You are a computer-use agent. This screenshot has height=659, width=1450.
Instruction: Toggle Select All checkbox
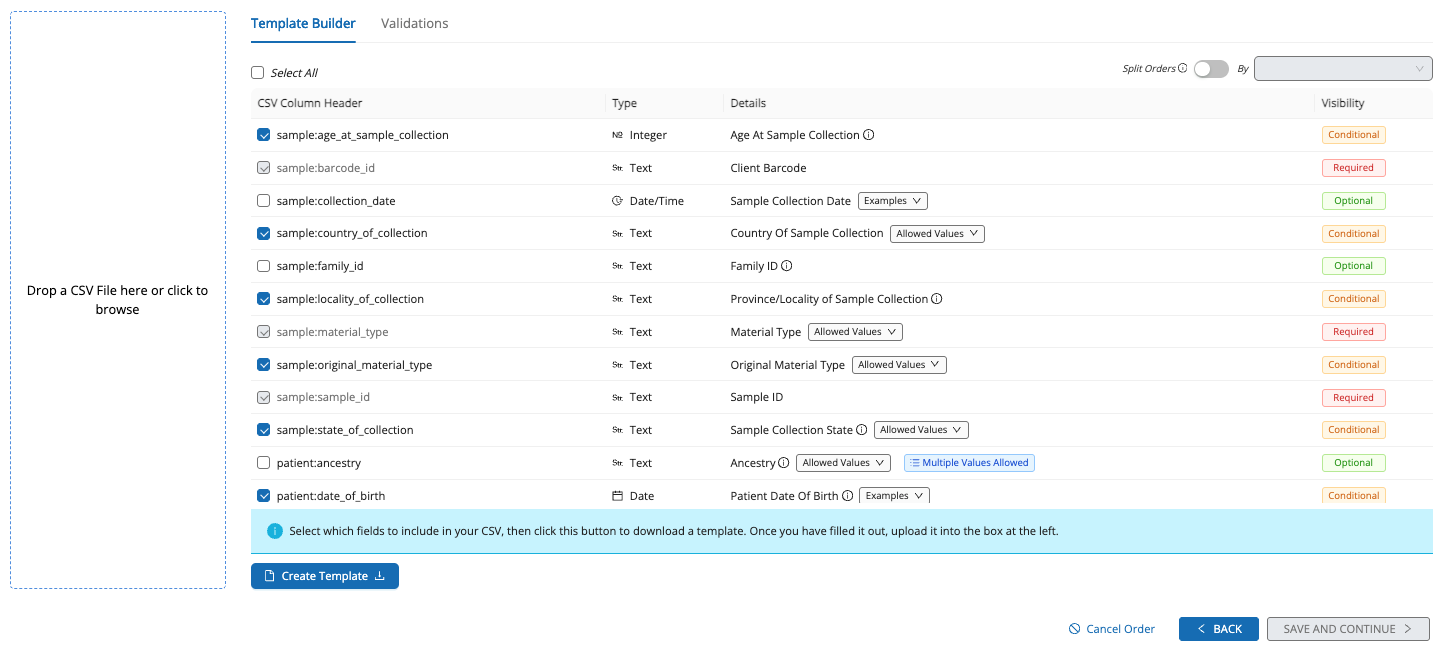click(258, 73)
